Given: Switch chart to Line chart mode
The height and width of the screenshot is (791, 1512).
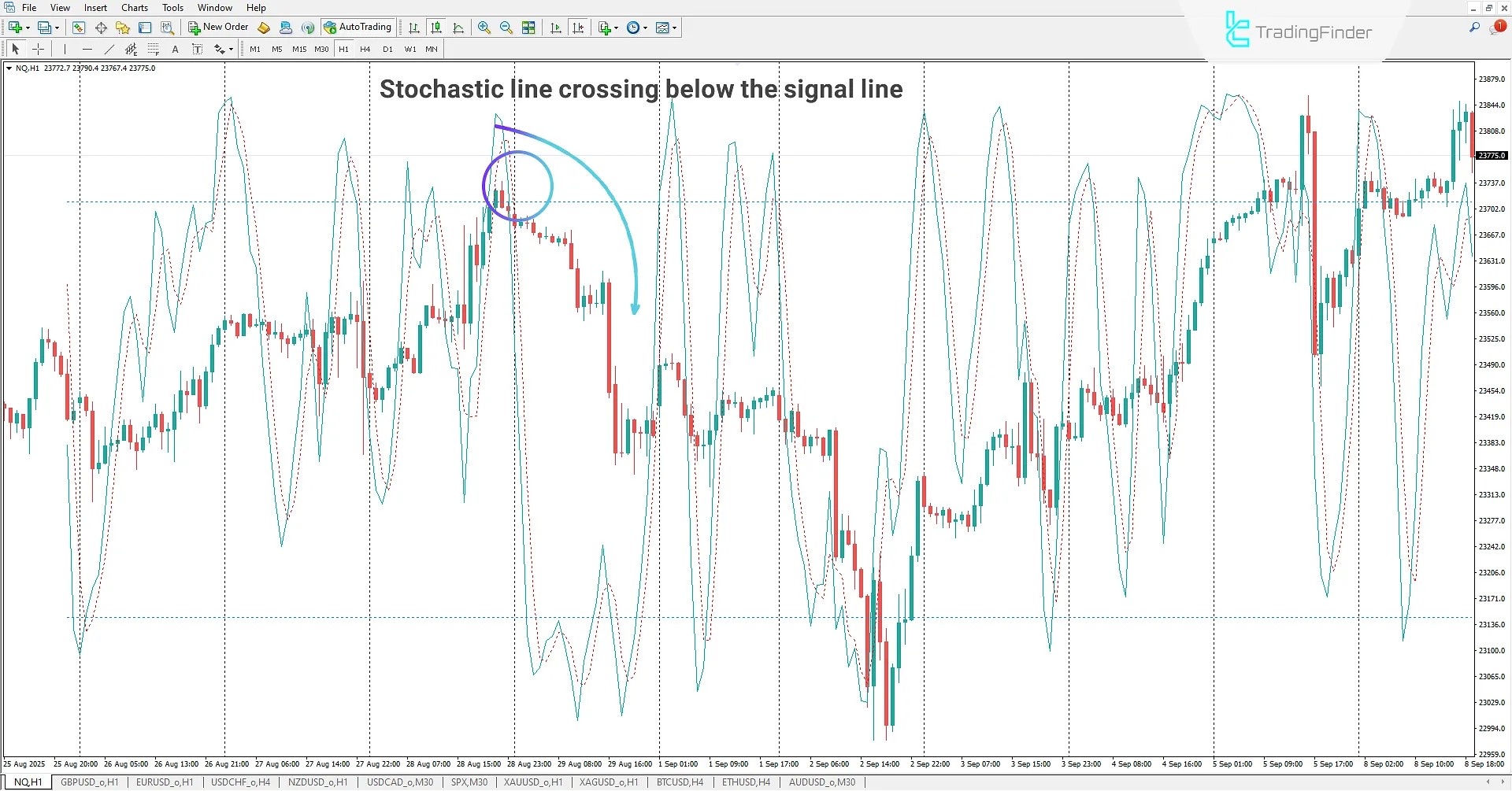Looking at the screenshot, I should [x=459, y=27].
